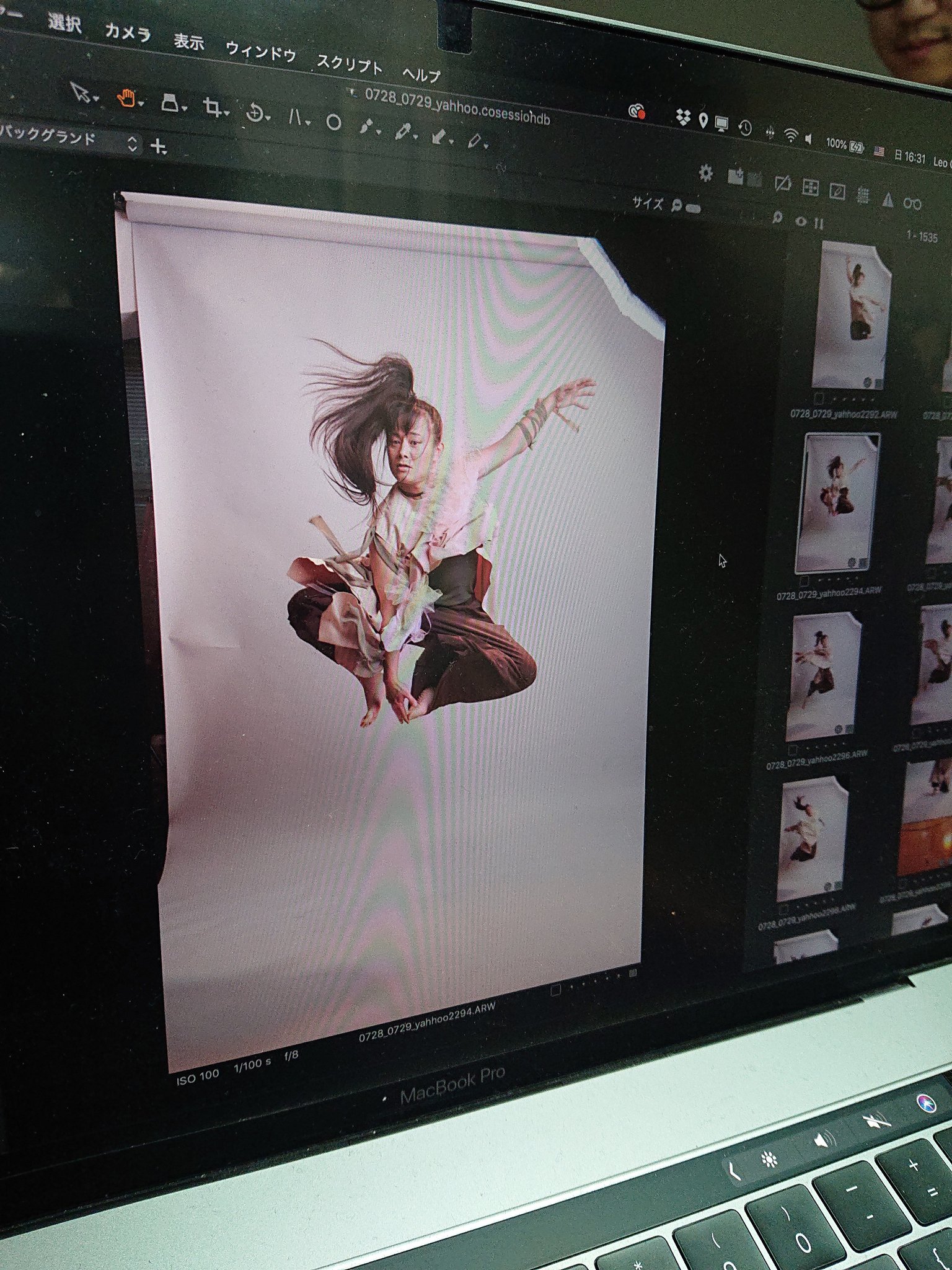The image size is (952, 1270).
Task: Click the Leo user name in menu bar
Action: point(941,162)
